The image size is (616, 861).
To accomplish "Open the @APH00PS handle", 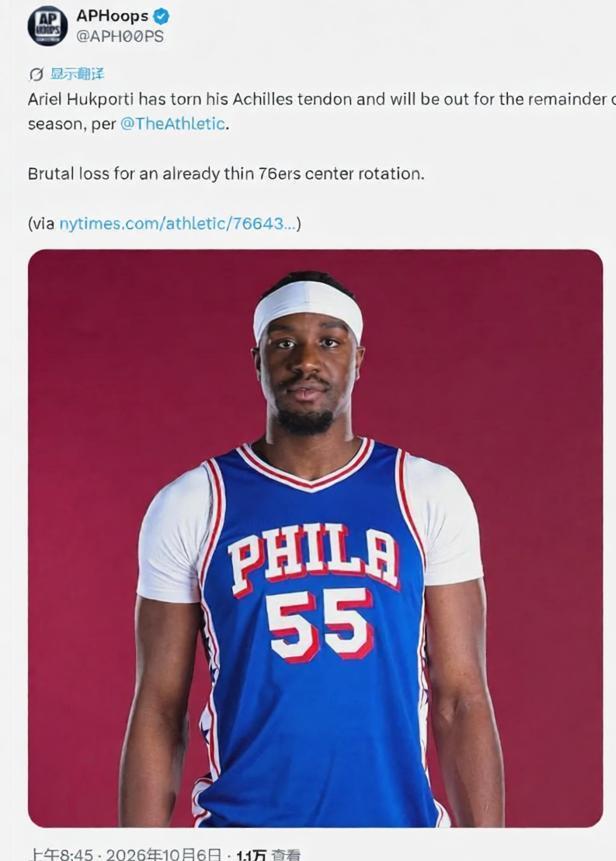I will (120, 37).
